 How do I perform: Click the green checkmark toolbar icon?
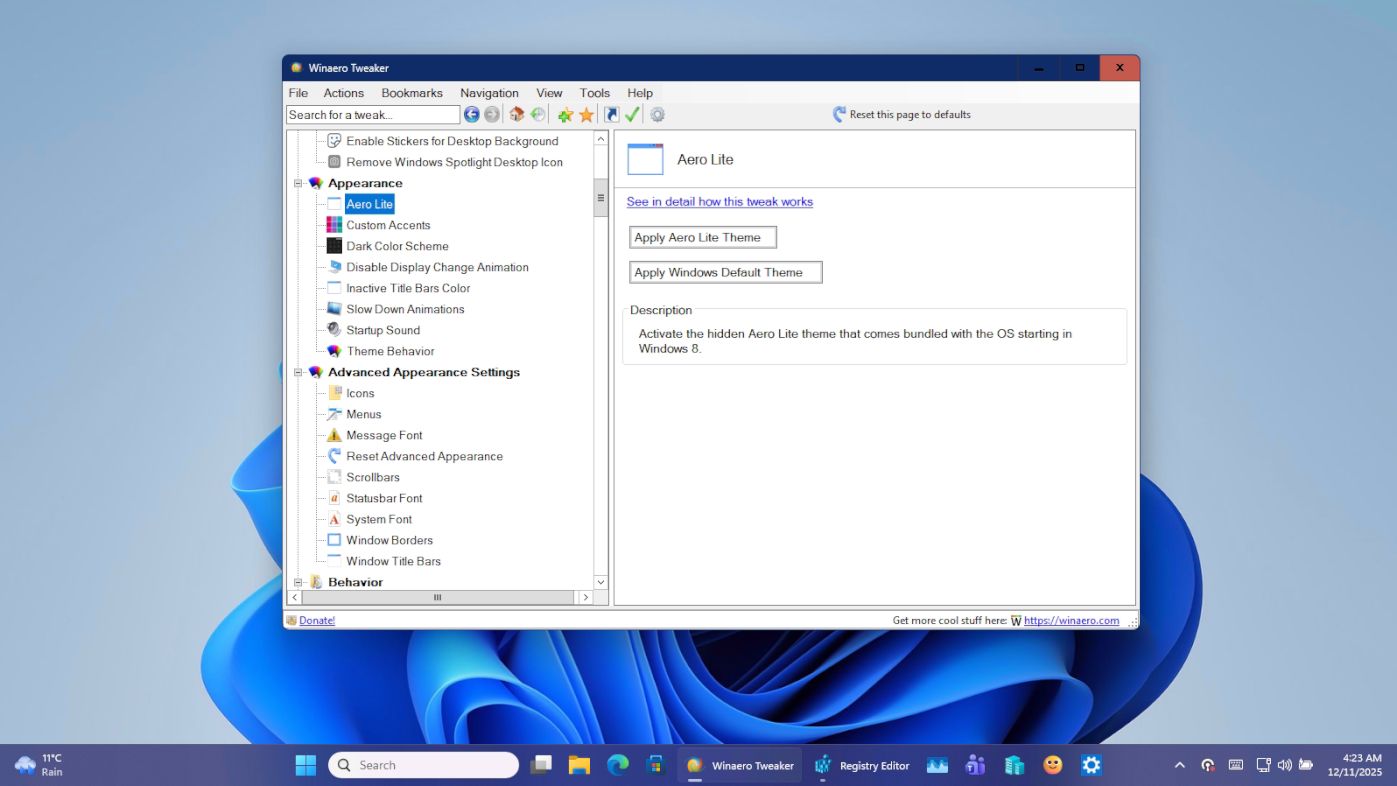tap(632, 114)
